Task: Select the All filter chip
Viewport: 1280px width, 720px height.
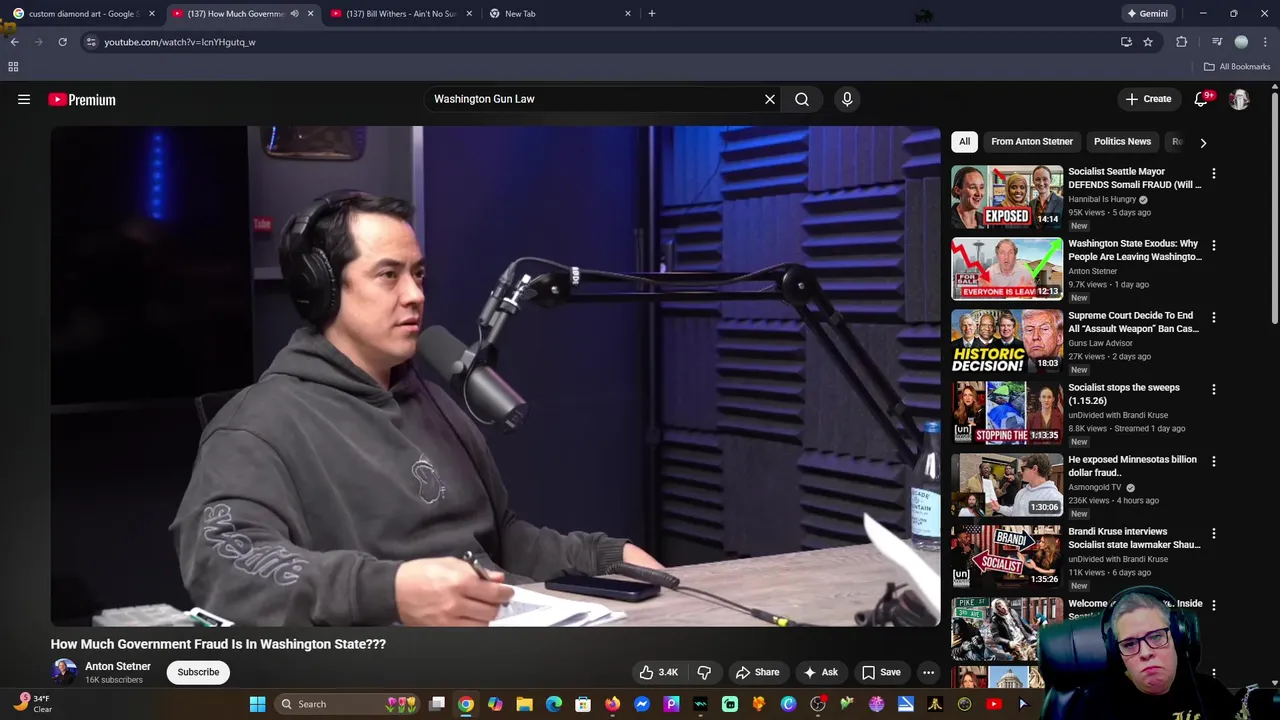Action: click(964, 142)
